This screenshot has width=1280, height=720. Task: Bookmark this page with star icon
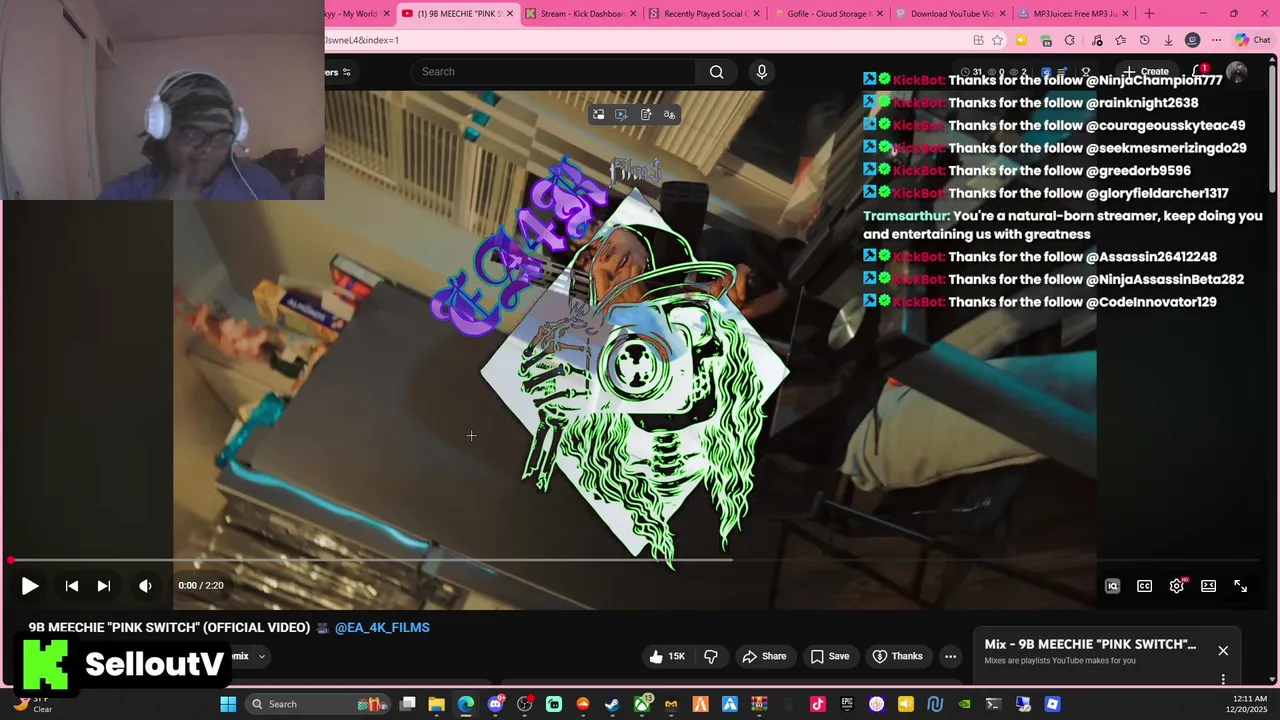998,40
